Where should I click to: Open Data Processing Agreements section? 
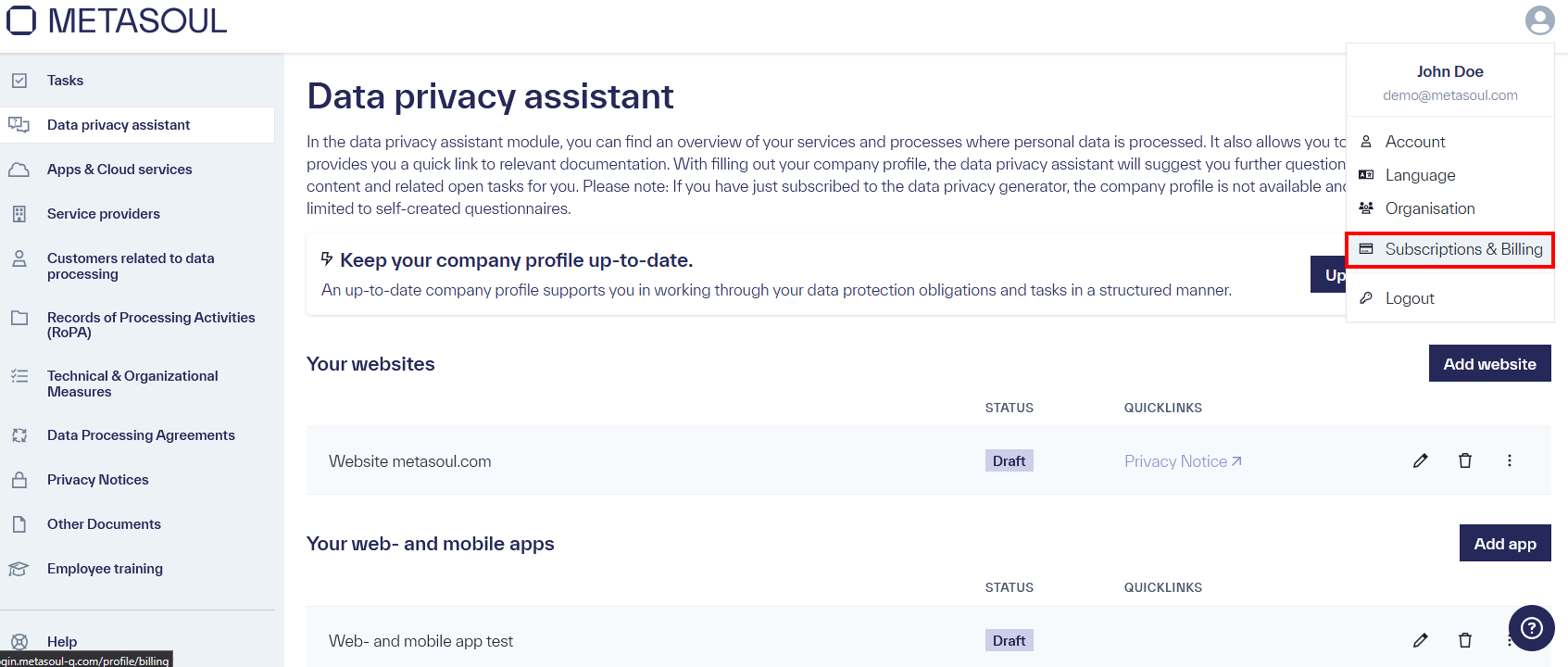(141, 434)
